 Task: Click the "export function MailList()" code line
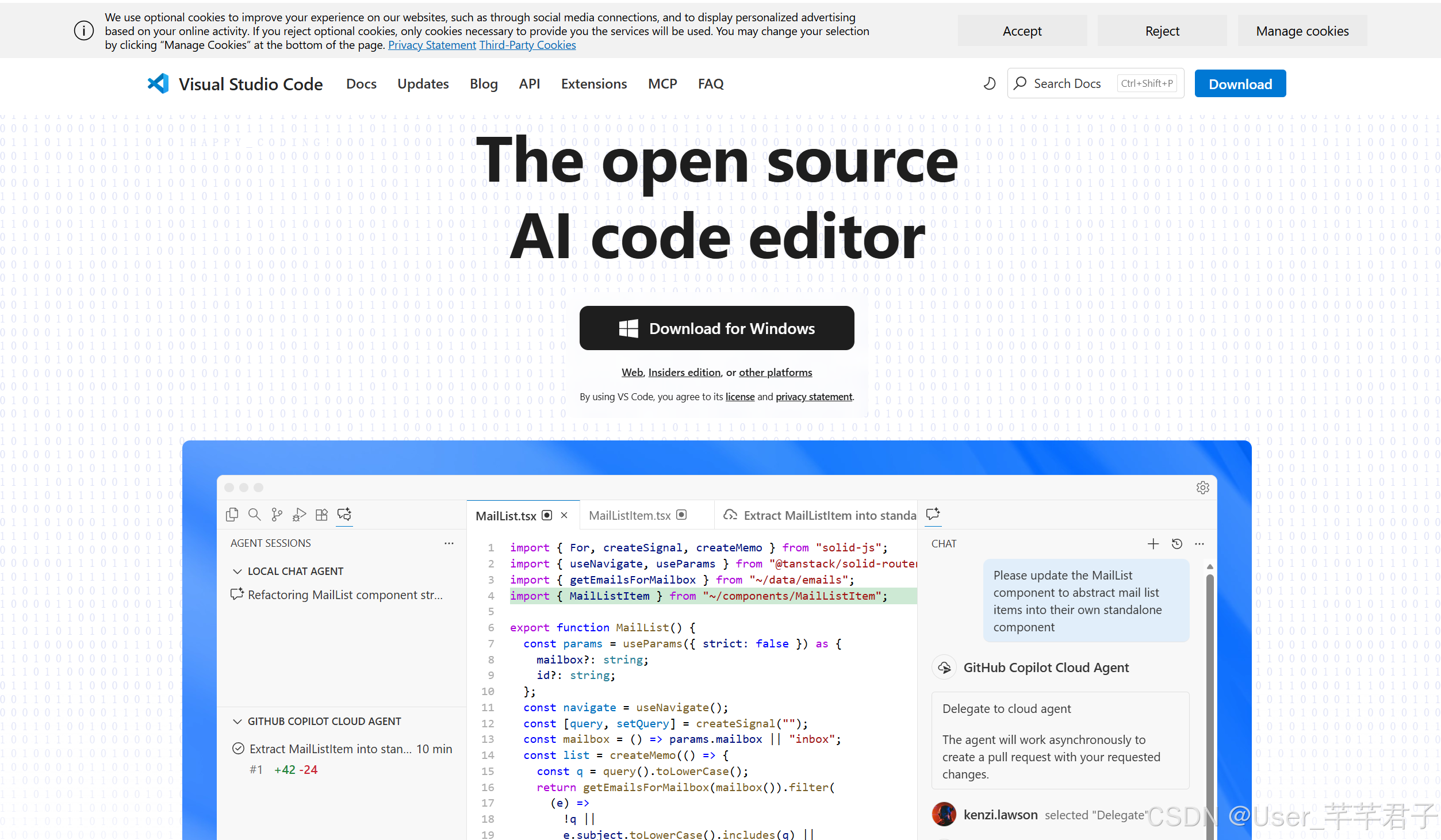click(x=603, y=628)
